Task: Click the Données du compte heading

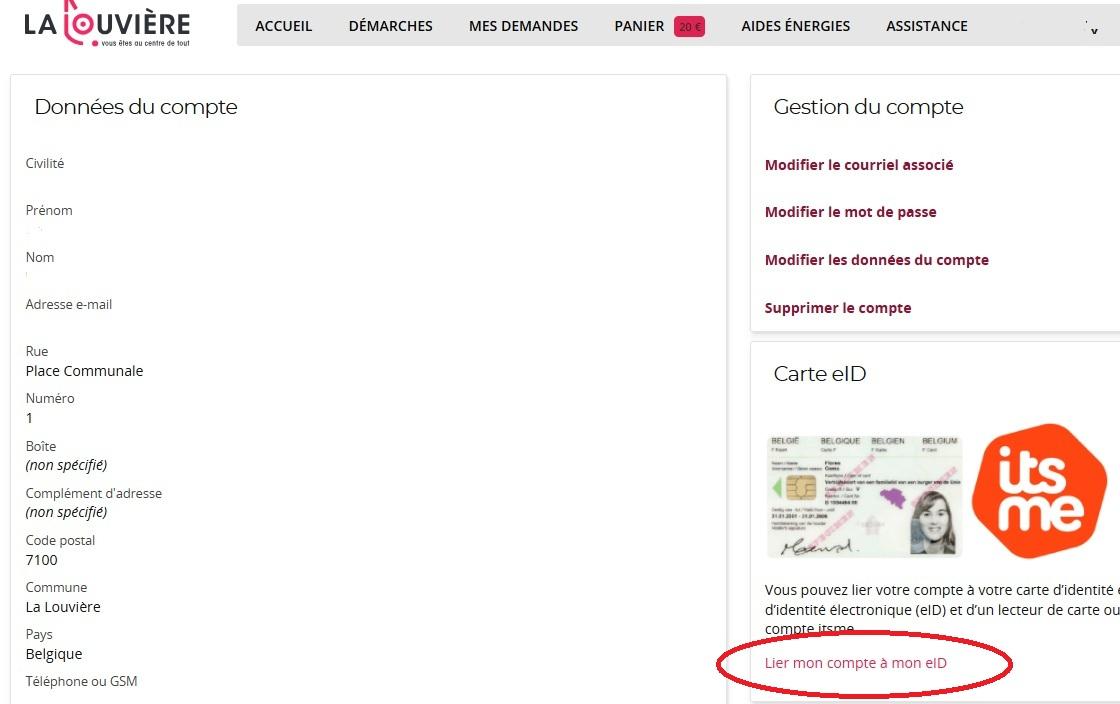Action: [x=136, y=107]
